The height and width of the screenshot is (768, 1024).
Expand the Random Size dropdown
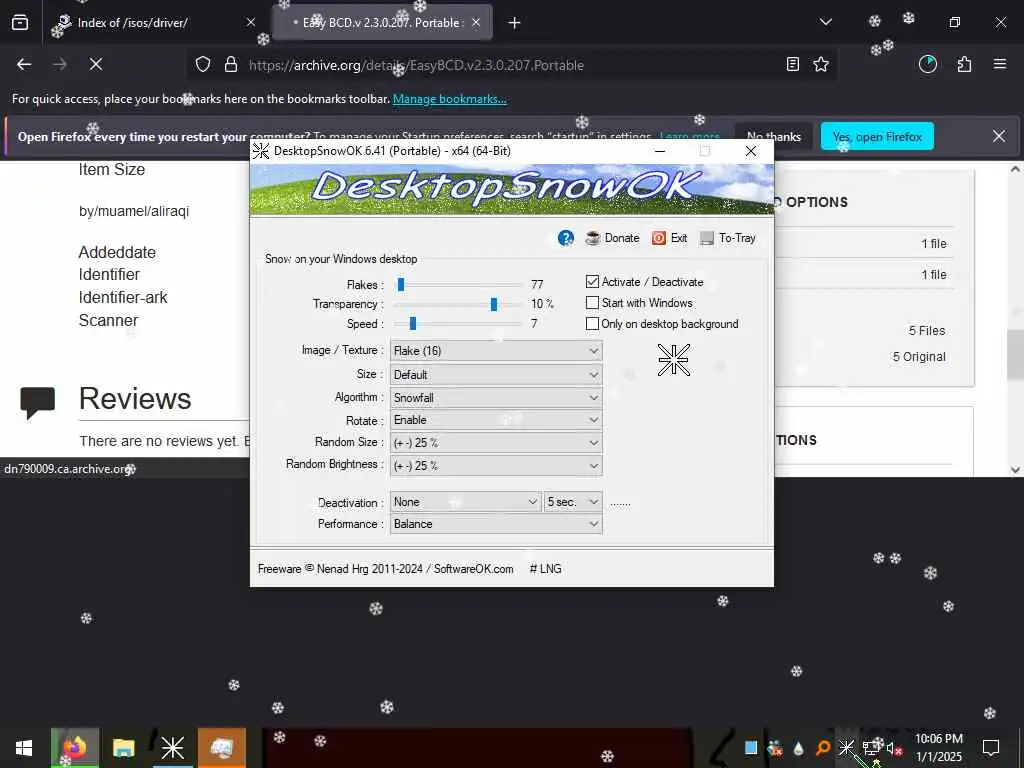496,442
